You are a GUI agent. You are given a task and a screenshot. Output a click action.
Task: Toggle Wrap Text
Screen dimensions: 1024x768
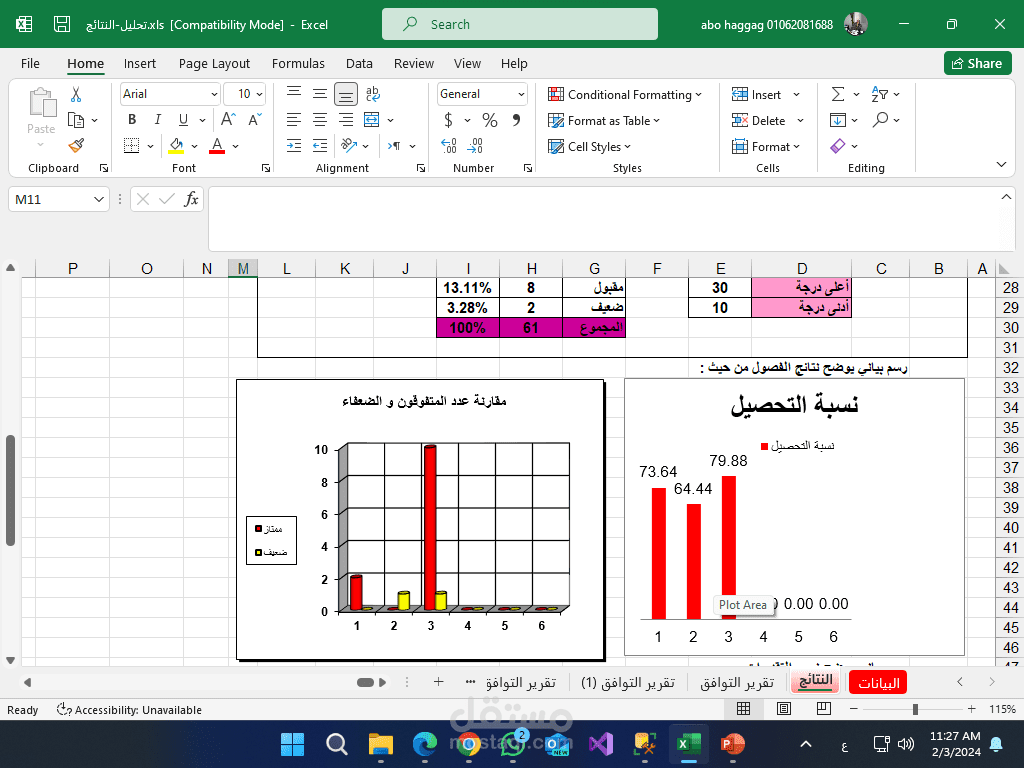tap(373, 94)
